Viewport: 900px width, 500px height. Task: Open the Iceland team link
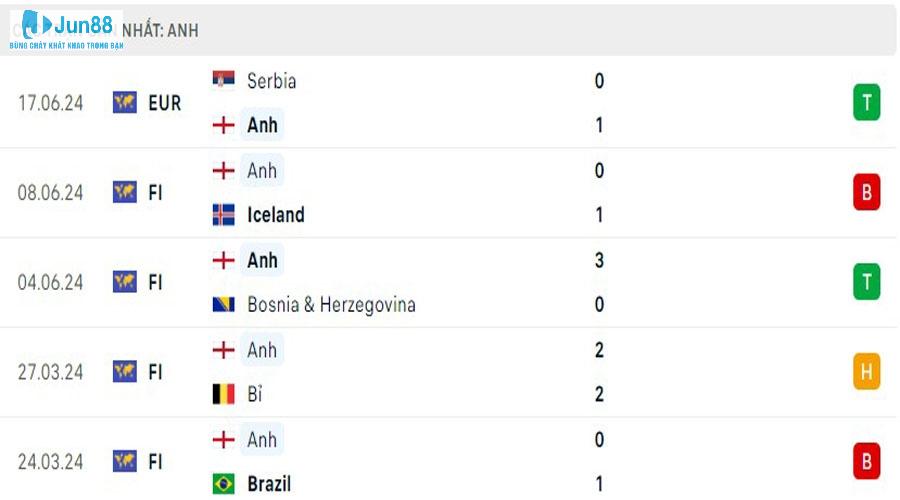tap(275, 214)
